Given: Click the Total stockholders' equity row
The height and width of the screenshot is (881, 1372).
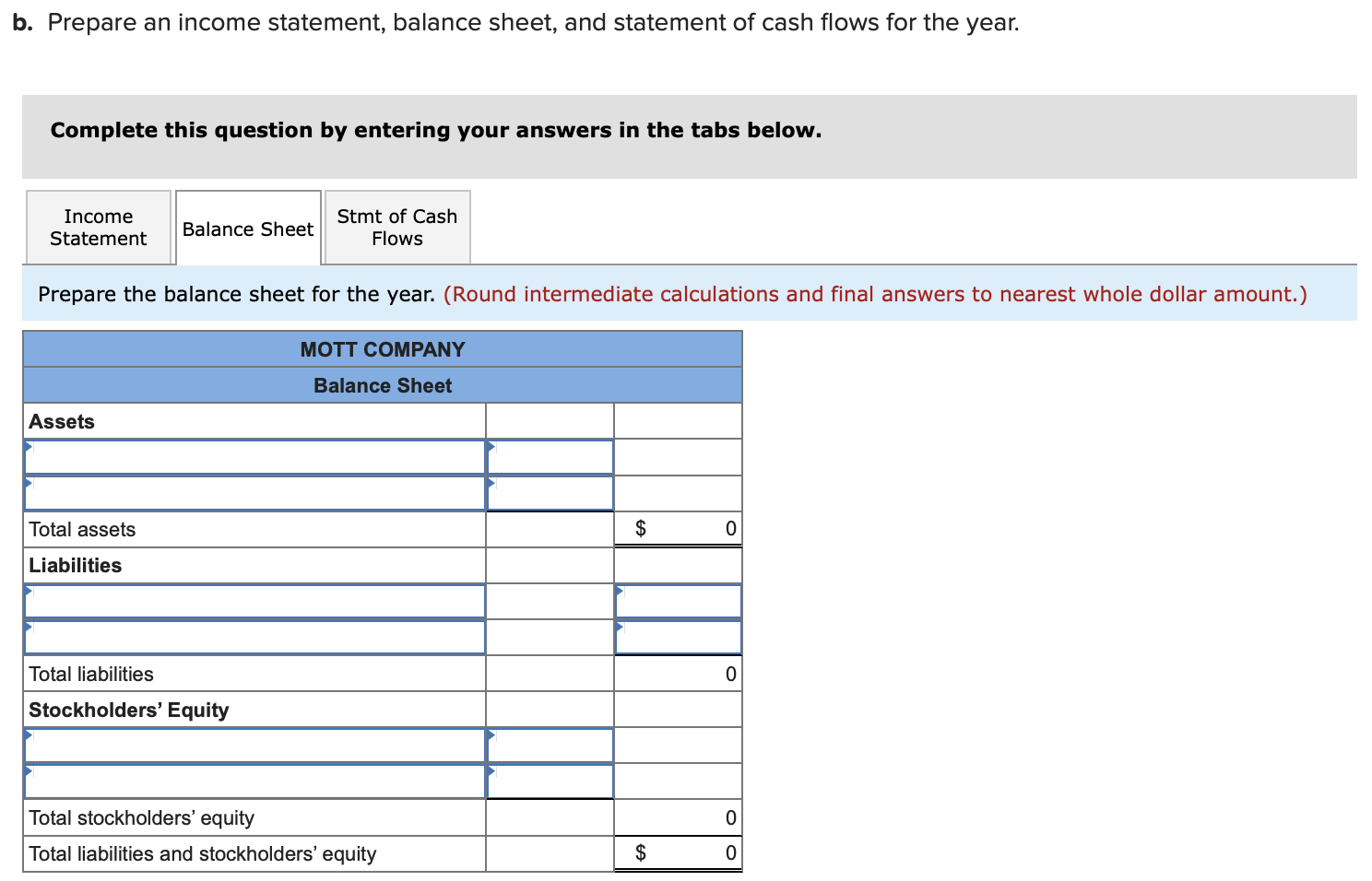Looking at the screenshot, I should point(678,816).
